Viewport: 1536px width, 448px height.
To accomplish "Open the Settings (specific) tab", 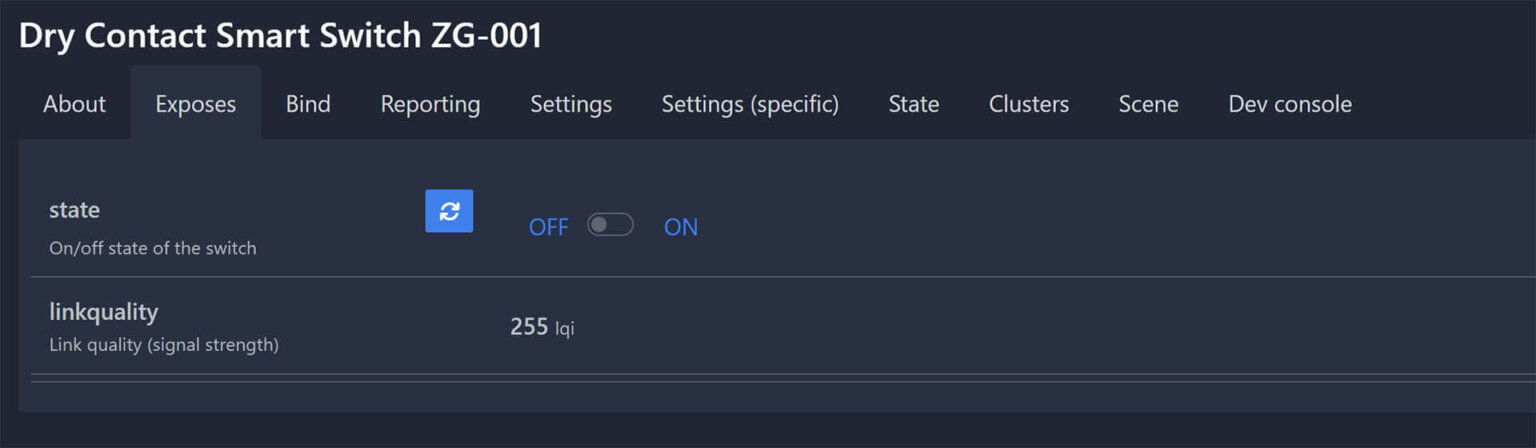I will click(x=750, y=104).
